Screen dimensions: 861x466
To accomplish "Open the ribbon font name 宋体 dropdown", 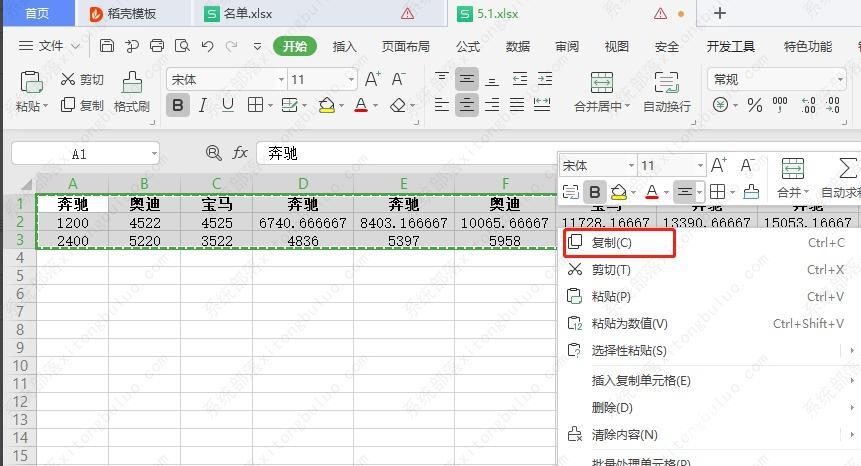I will (x=281, y=80).
